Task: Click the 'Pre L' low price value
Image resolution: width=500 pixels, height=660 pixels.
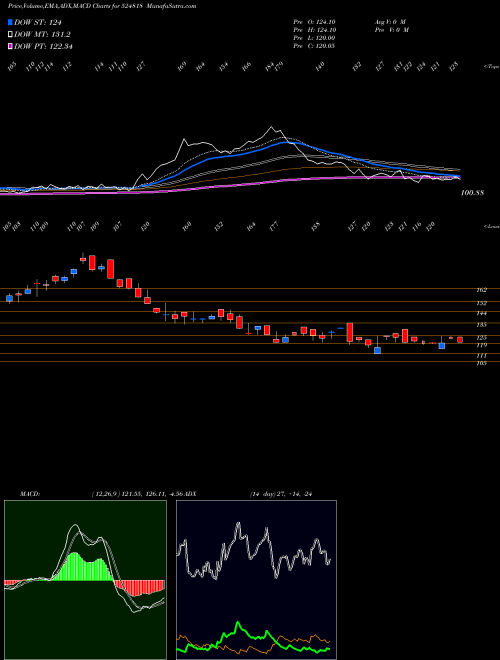Action: [314, 38]
